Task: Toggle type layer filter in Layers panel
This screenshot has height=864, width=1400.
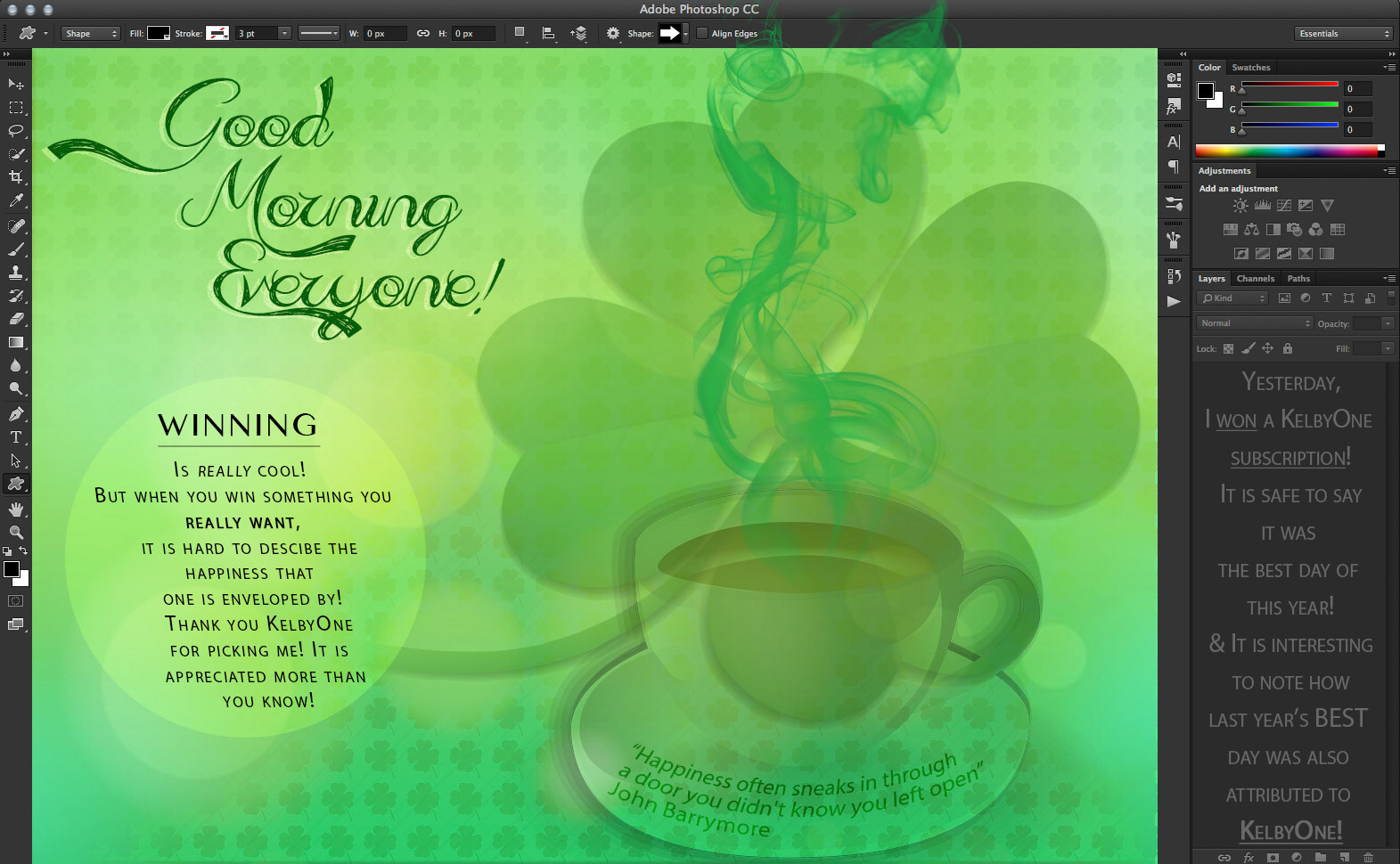Action: click(1327, 298)
